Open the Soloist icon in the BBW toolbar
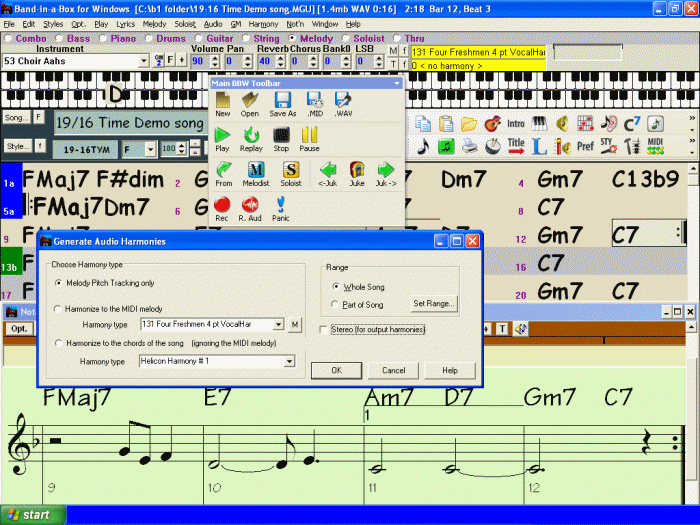Screen dimensions: 700x525 291,174
